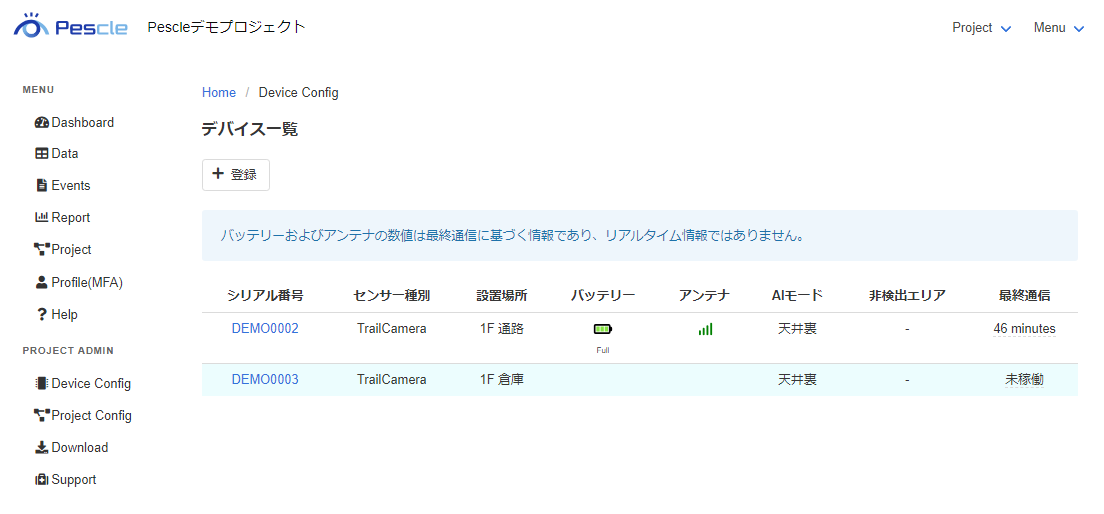Click the Support medkit icon

pyautogui.click(x=42, y=479)
